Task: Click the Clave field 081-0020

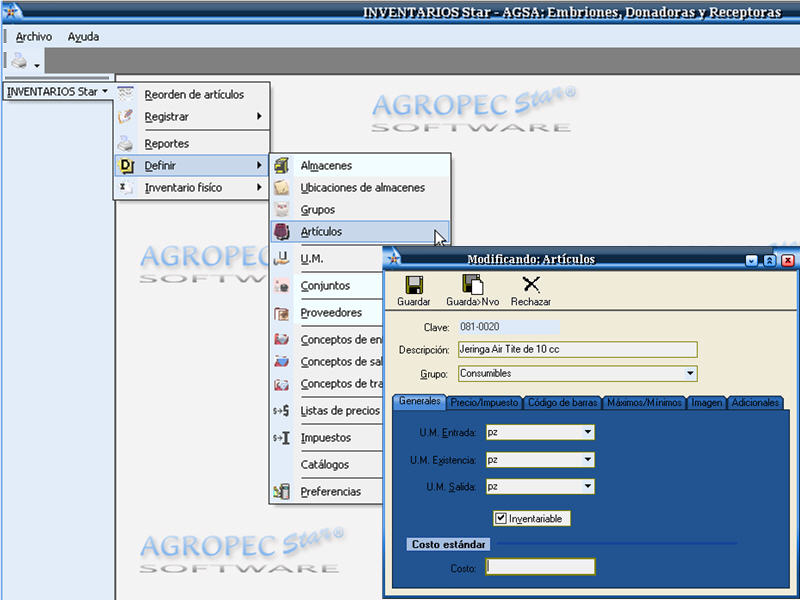Action: [509, 327]
